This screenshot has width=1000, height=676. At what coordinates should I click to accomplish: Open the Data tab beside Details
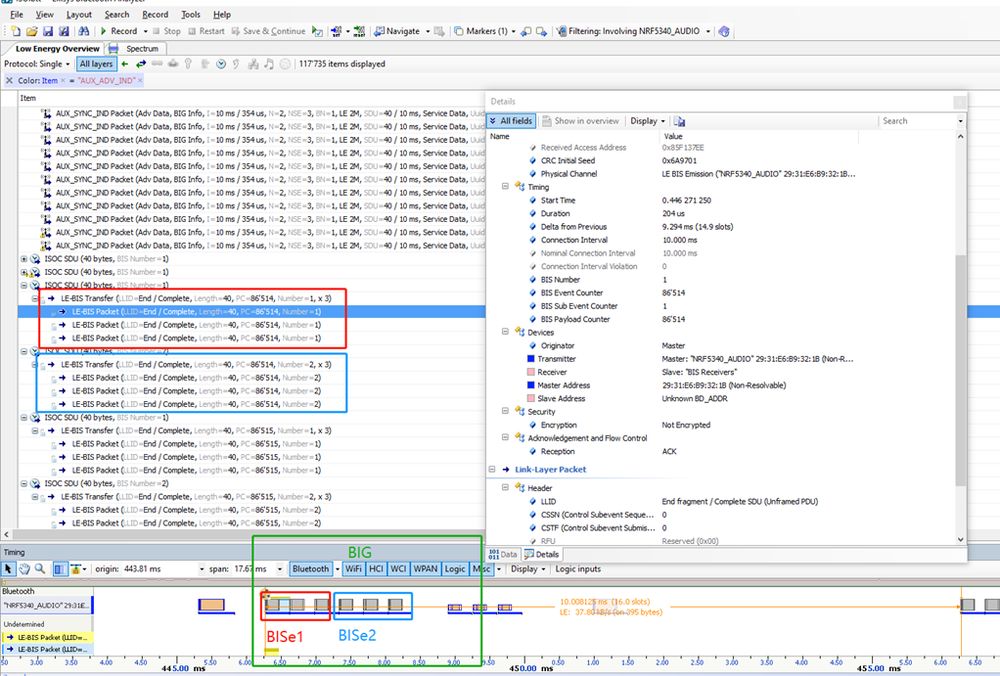pyautogui.click(x=503, y=554)
